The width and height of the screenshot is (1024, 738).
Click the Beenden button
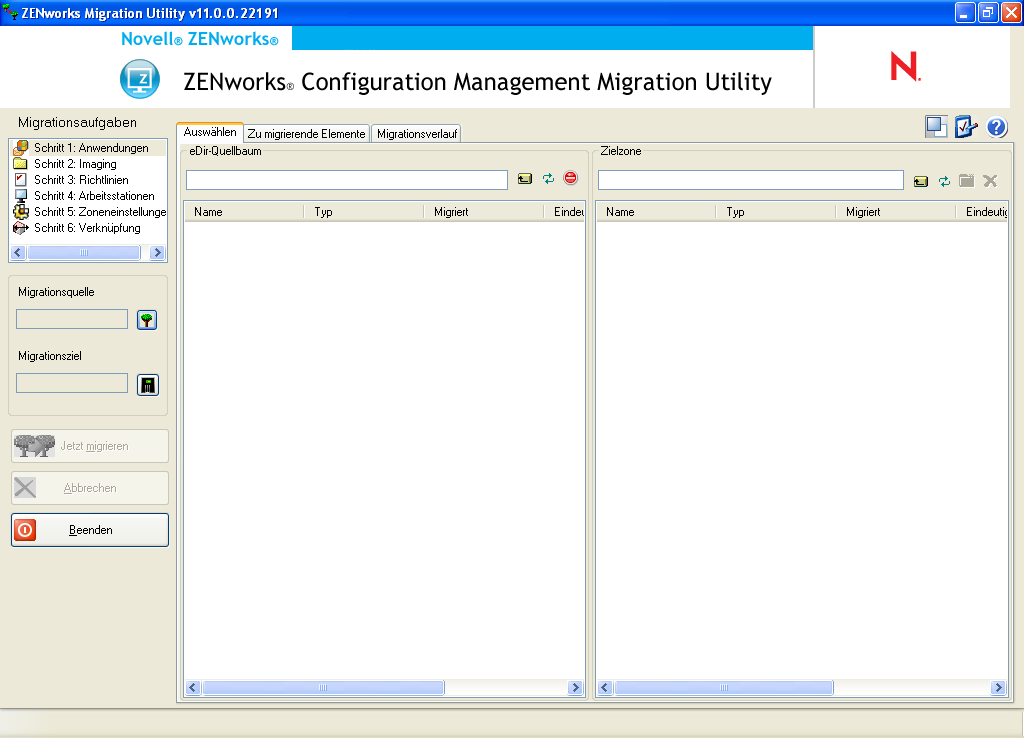(x=90, y=530)
